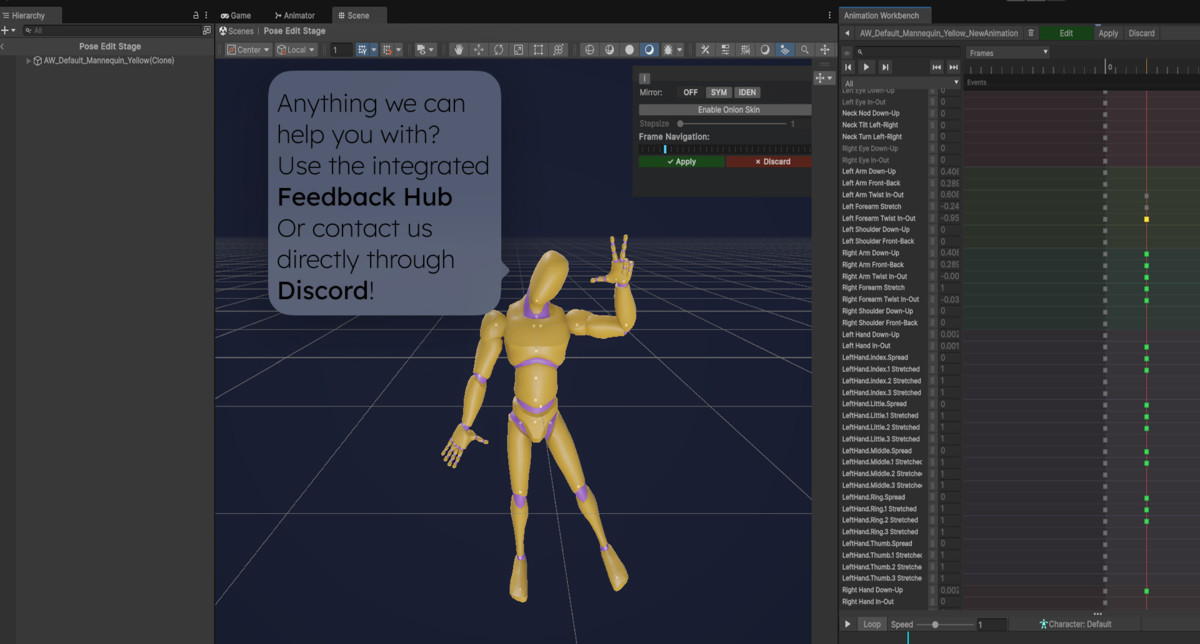Click the Character Default figure icon

point(1043,624)
